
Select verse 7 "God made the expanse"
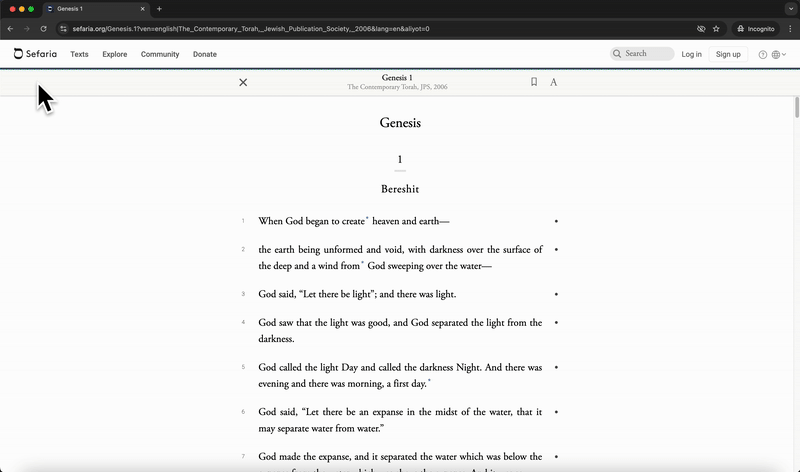click(x=401, y=461)
